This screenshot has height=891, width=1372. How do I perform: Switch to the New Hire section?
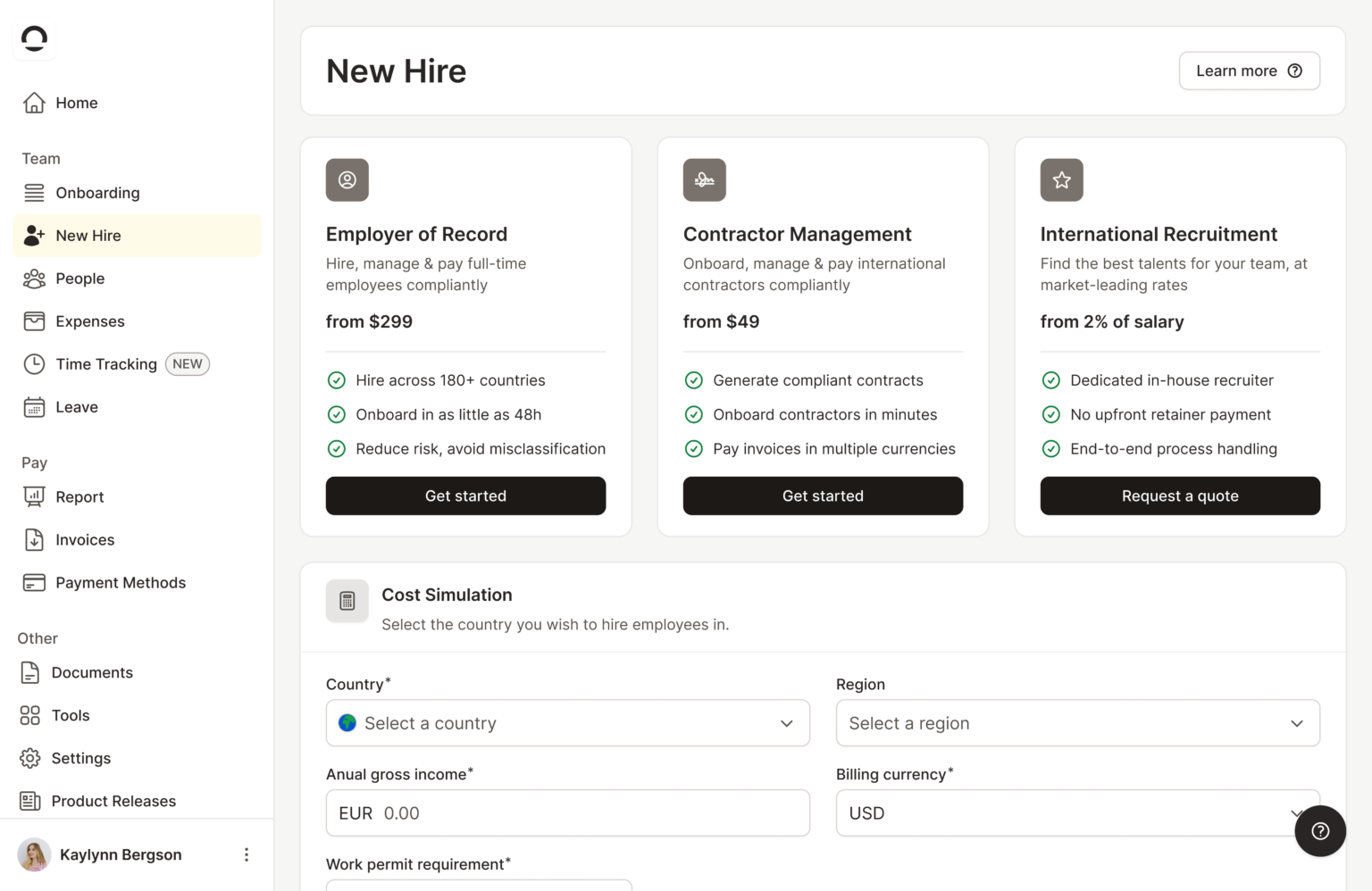pyautogui.click(x=88, y=236)
